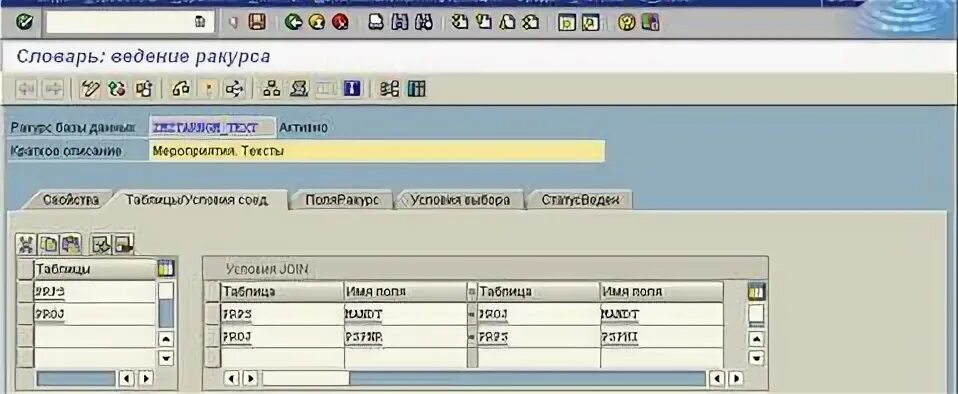This screenshot has height=394, width=958.
Task: Open the Условия выбора tab
Action: tap(461, 200)
